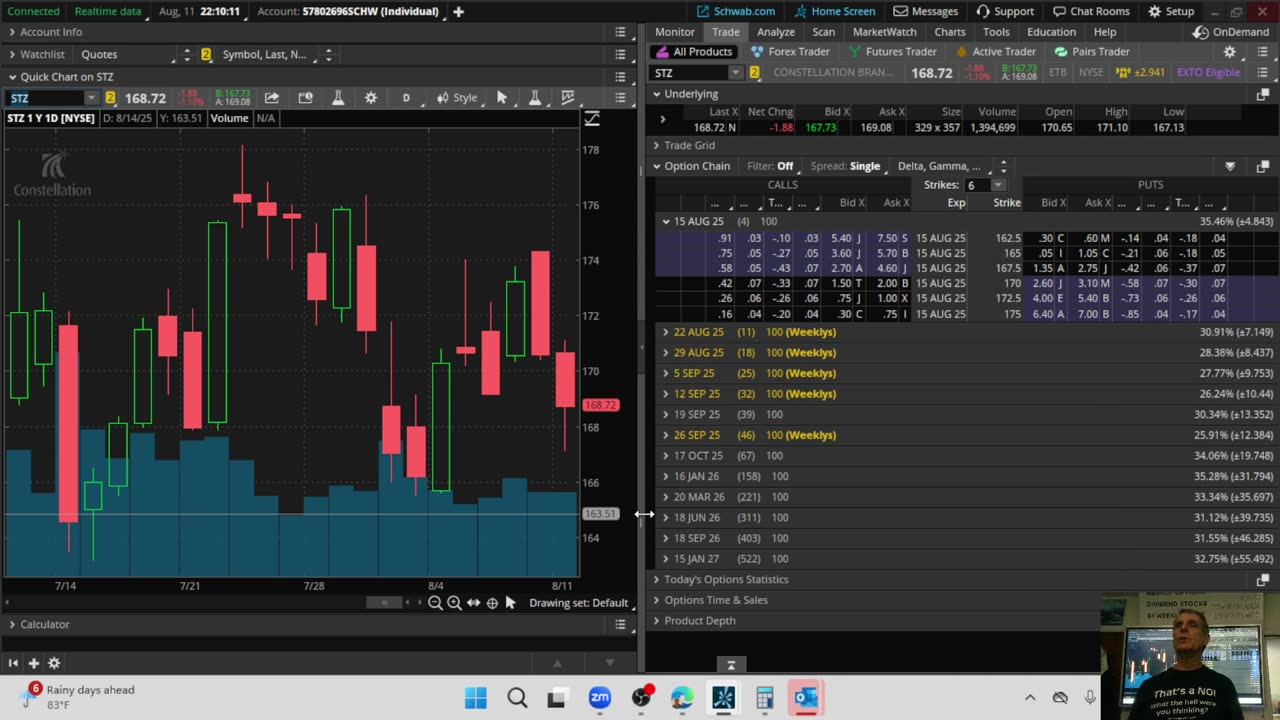This screenshot has height=720, width=1280.
Task: Open the chart studies line-graph icon
Action: point(568,97)
